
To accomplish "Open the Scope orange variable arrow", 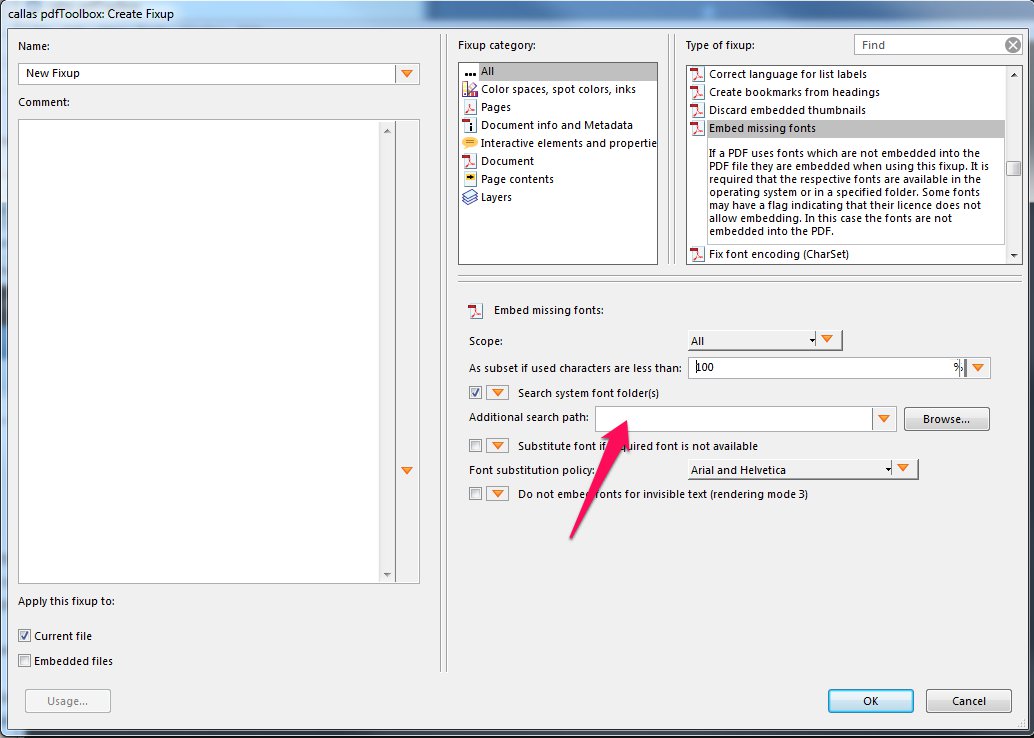I will click(x=828, y=340).
